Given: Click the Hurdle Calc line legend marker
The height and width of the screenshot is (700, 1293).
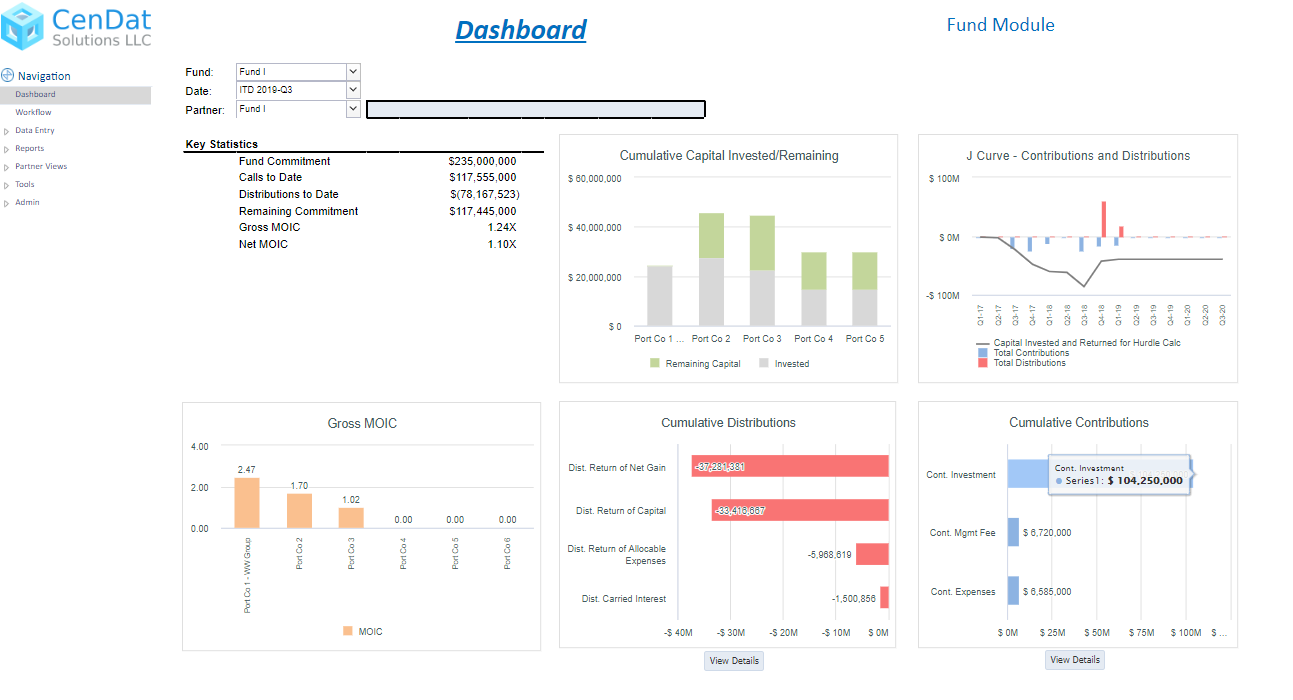Looking at the screenshot, I should coord(981,343).
